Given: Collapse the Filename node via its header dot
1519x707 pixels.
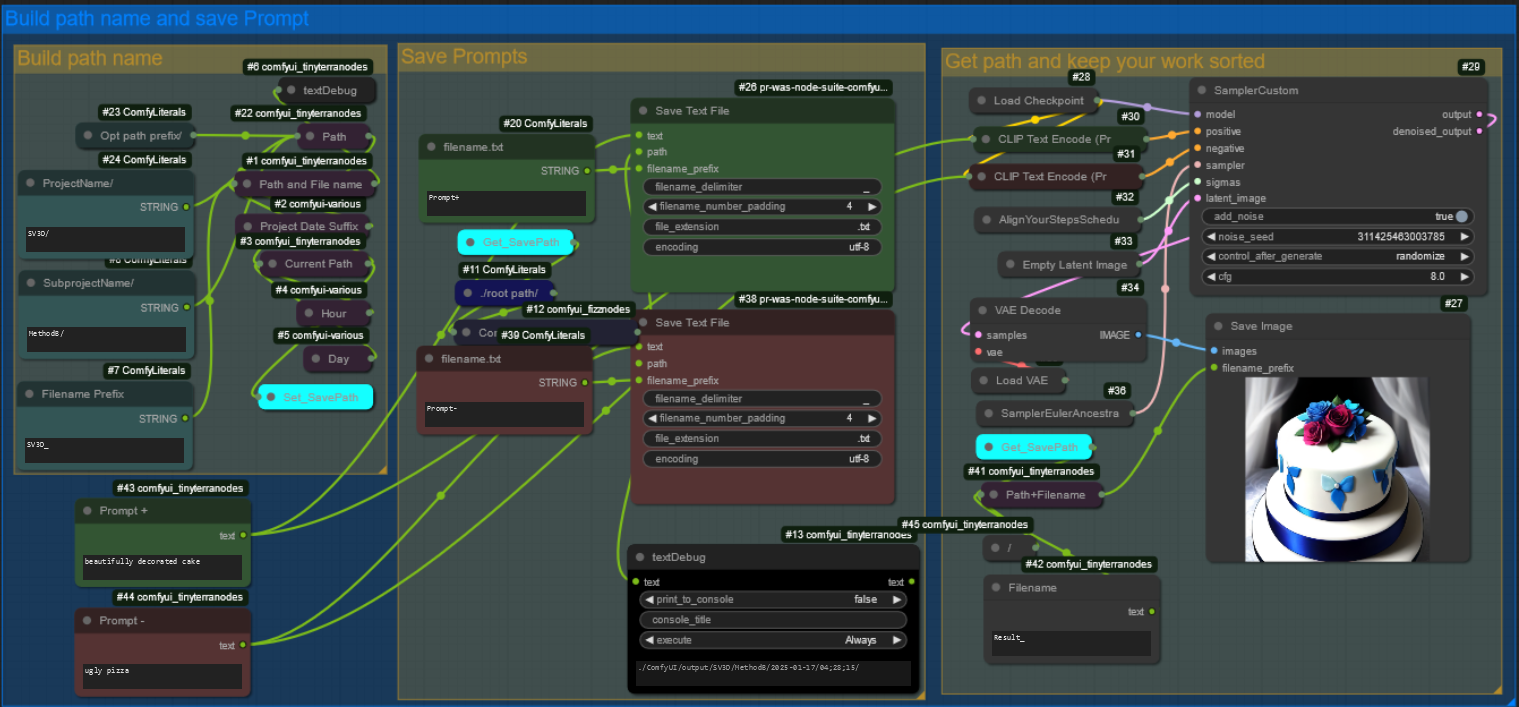Looking at the screenshot, I should pos(994,589).
